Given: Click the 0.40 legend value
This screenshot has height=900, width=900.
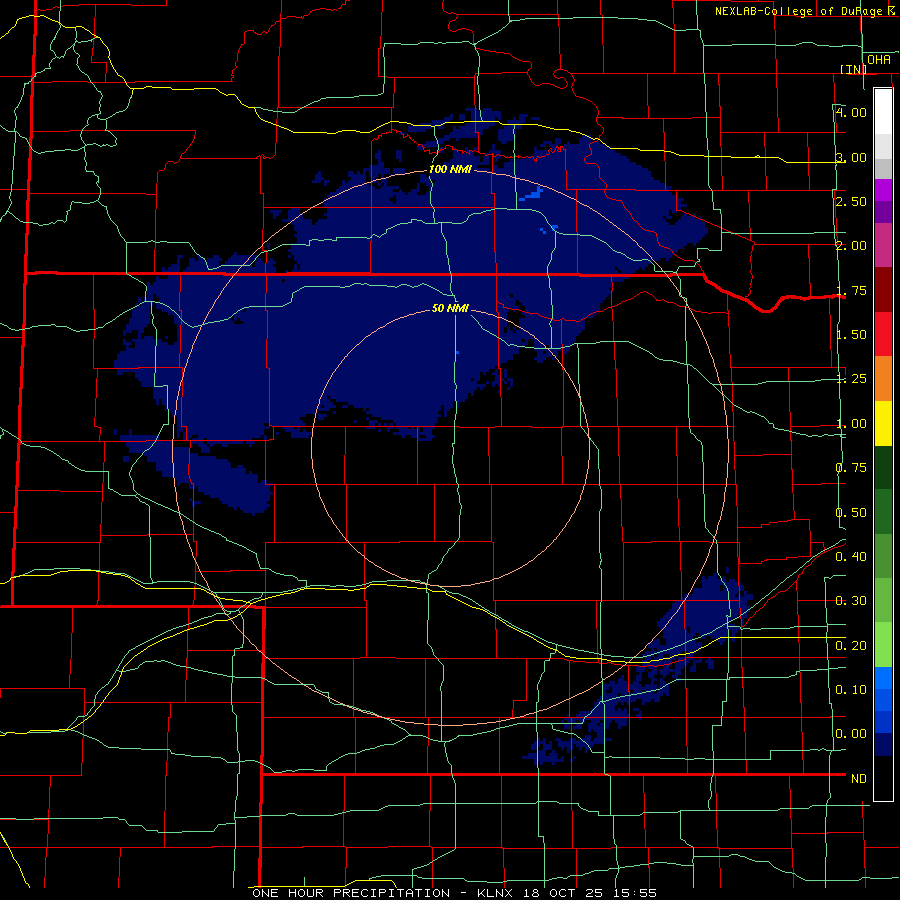Looking at the screenshot, I should click(x=851, y=557).
